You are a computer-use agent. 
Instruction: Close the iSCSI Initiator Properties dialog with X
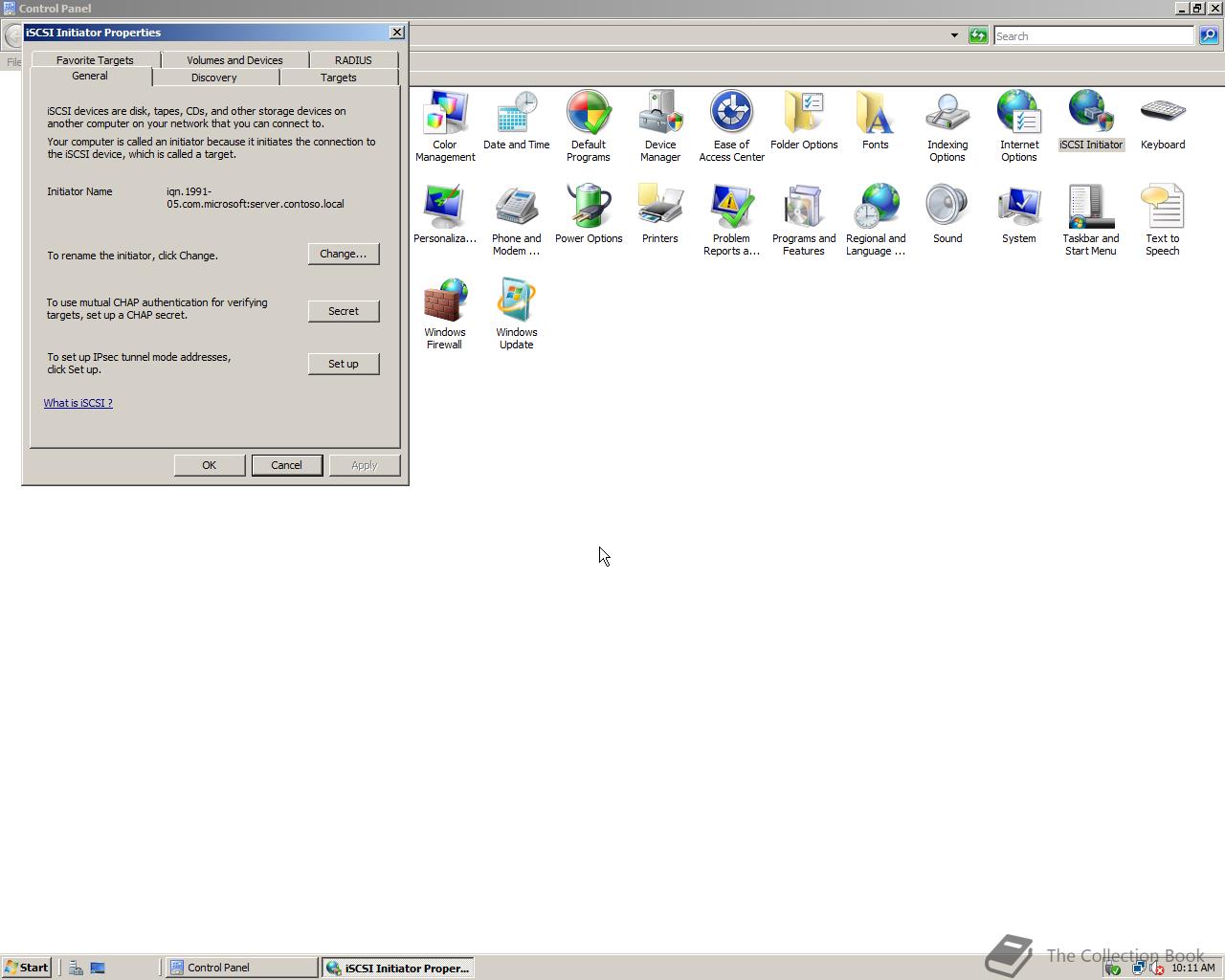click(x=397, y=32)
